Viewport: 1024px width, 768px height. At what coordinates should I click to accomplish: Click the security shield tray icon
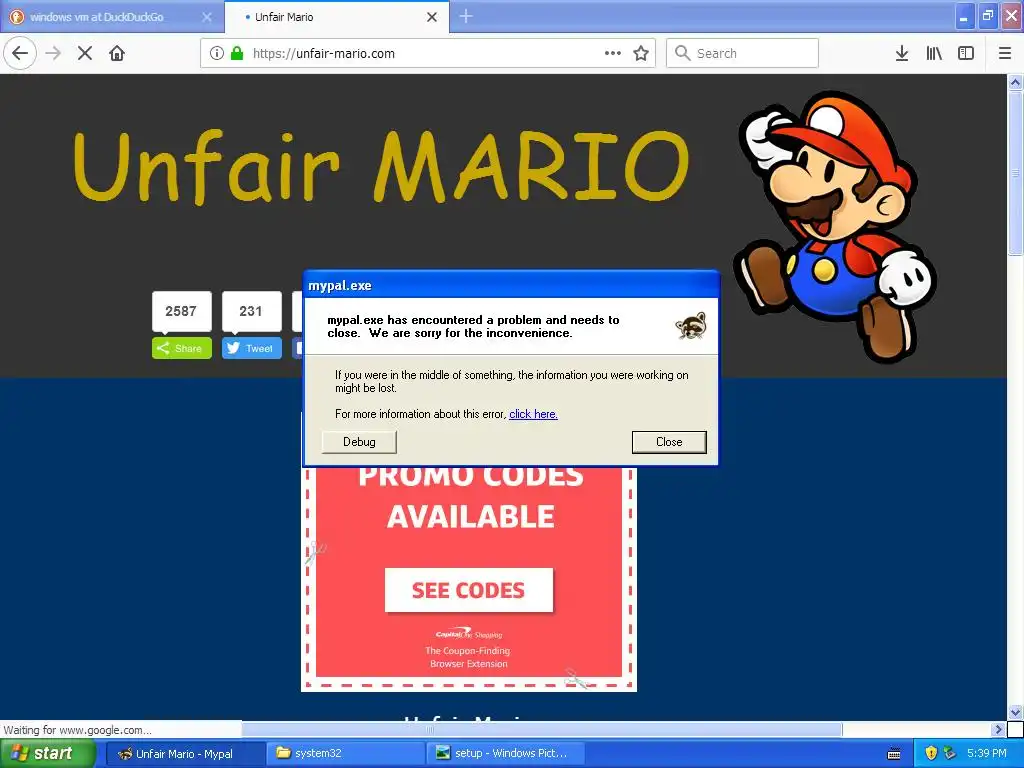click(931, 754)
